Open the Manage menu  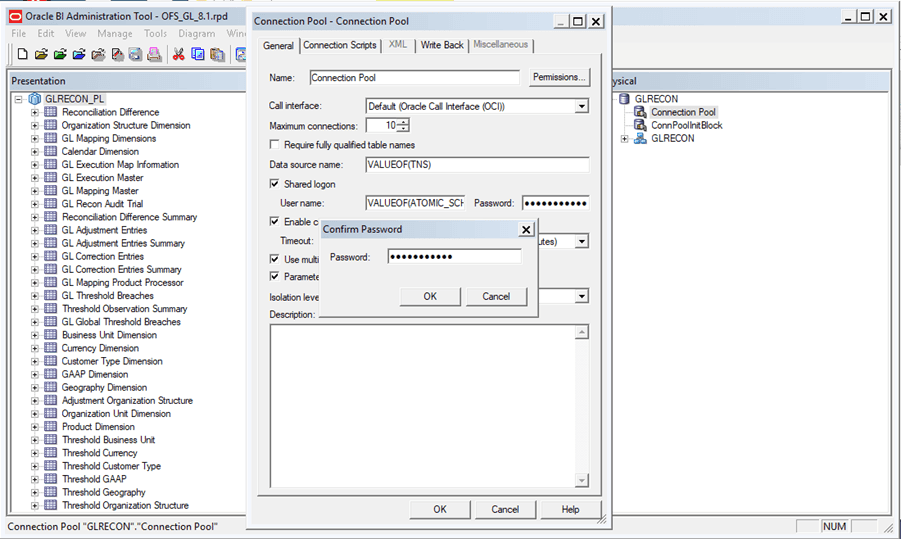114,33
